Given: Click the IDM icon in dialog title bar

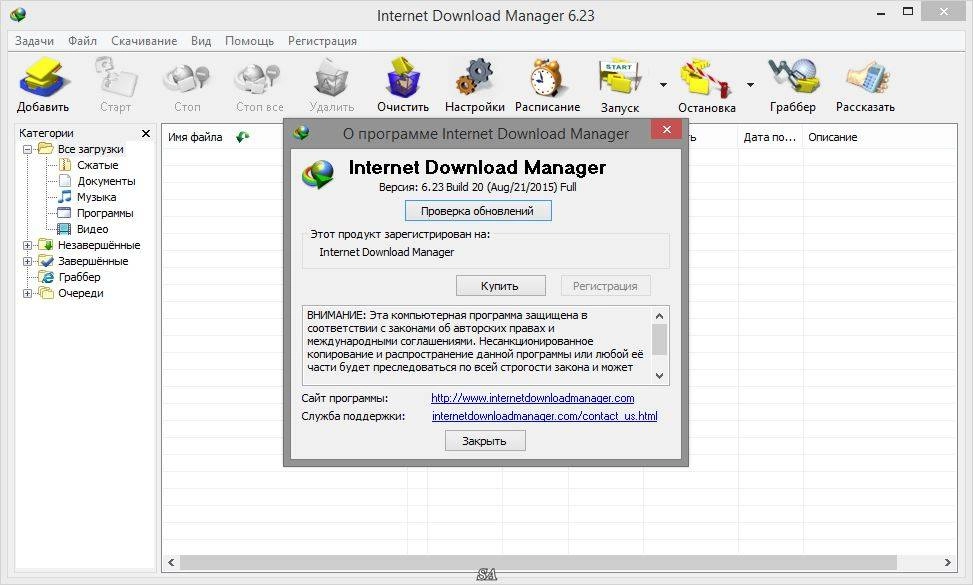Looking at the screenshot, I should pos(302,133).
